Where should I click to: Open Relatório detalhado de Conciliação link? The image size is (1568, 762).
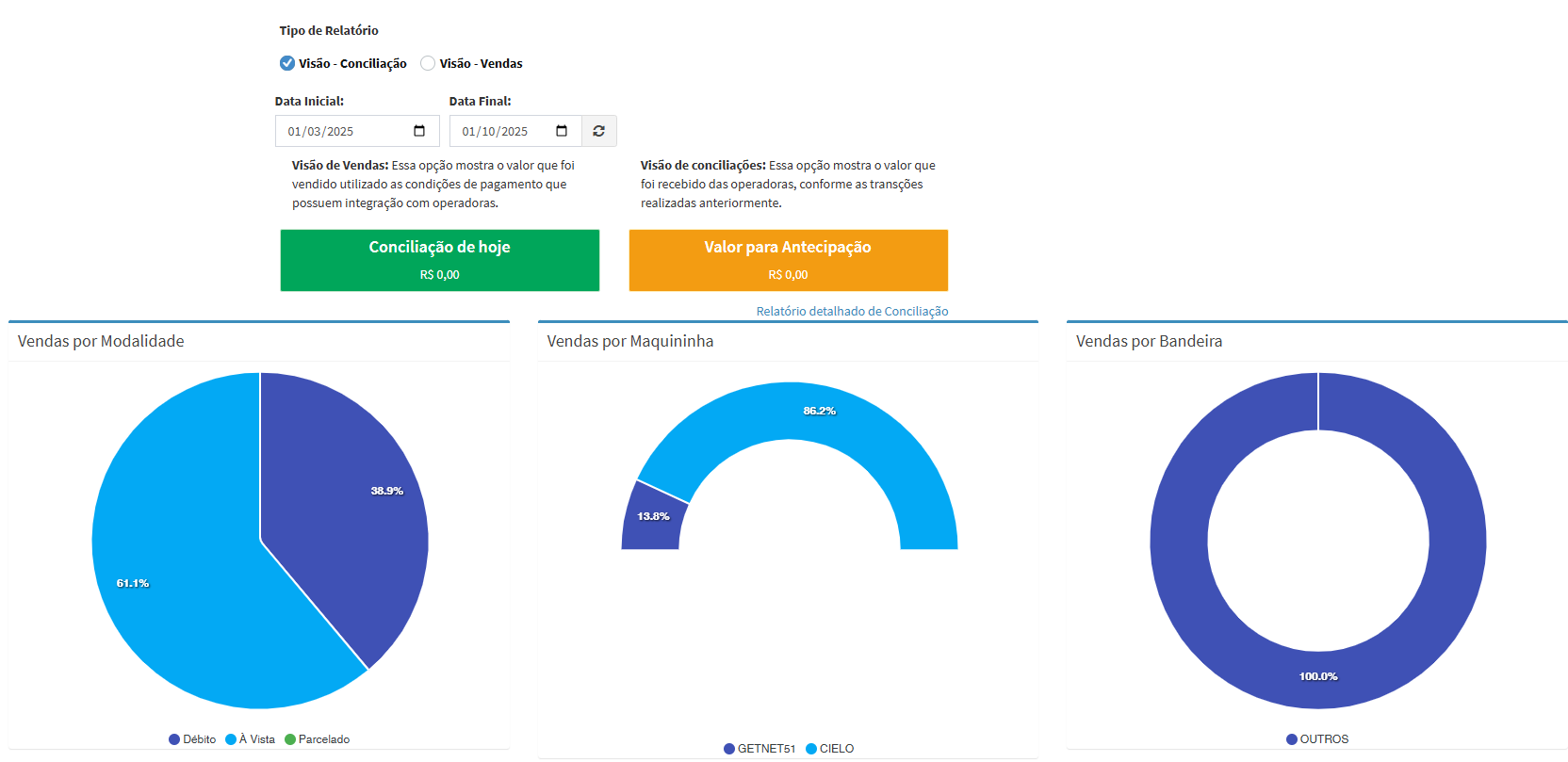coord(852,311)
